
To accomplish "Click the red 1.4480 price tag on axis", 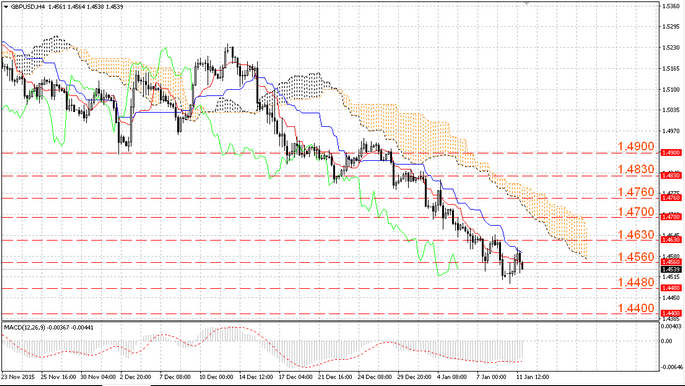I will tap(671, 288).
